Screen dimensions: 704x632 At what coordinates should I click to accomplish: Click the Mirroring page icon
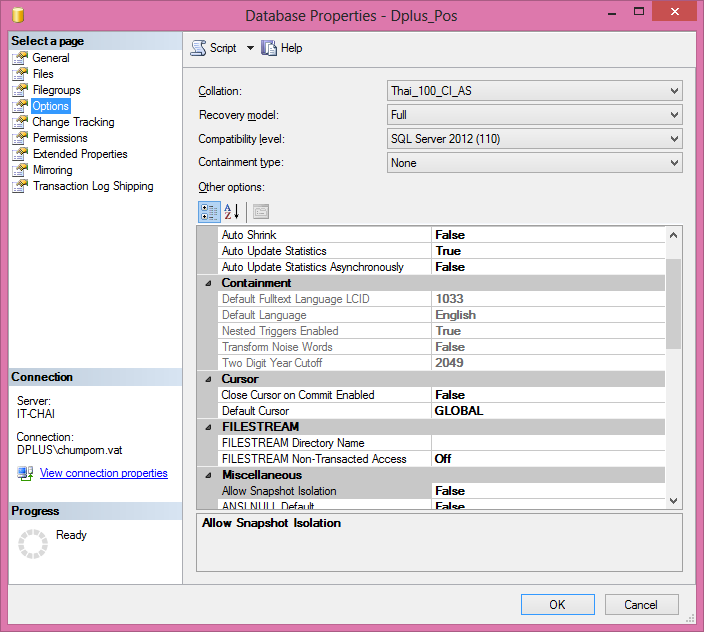(x=20, y=170)
